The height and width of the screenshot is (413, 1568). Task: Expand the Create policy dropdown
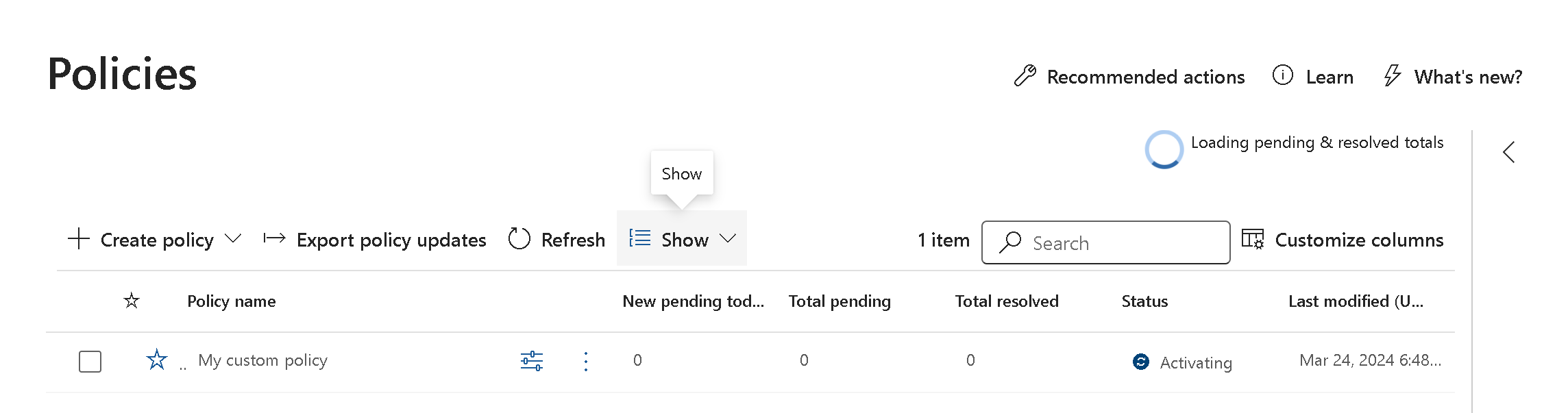pos(233,239)
